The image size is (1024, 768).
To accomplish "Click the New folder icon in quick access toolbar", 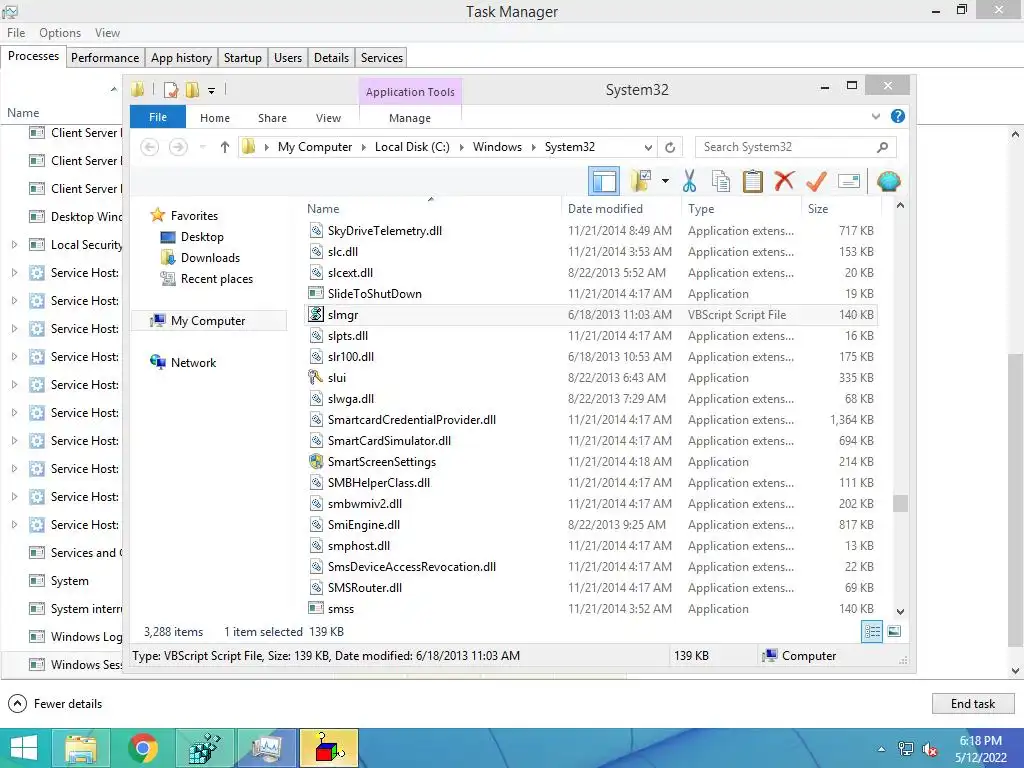I will point(192,90).
